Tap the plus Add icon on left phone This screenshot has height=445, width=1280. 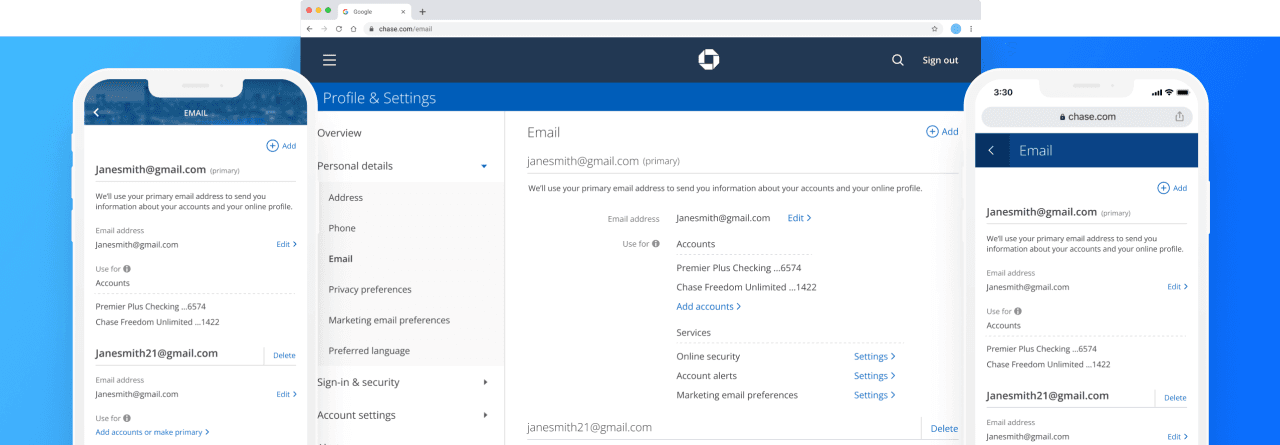[x=272, y=145]
